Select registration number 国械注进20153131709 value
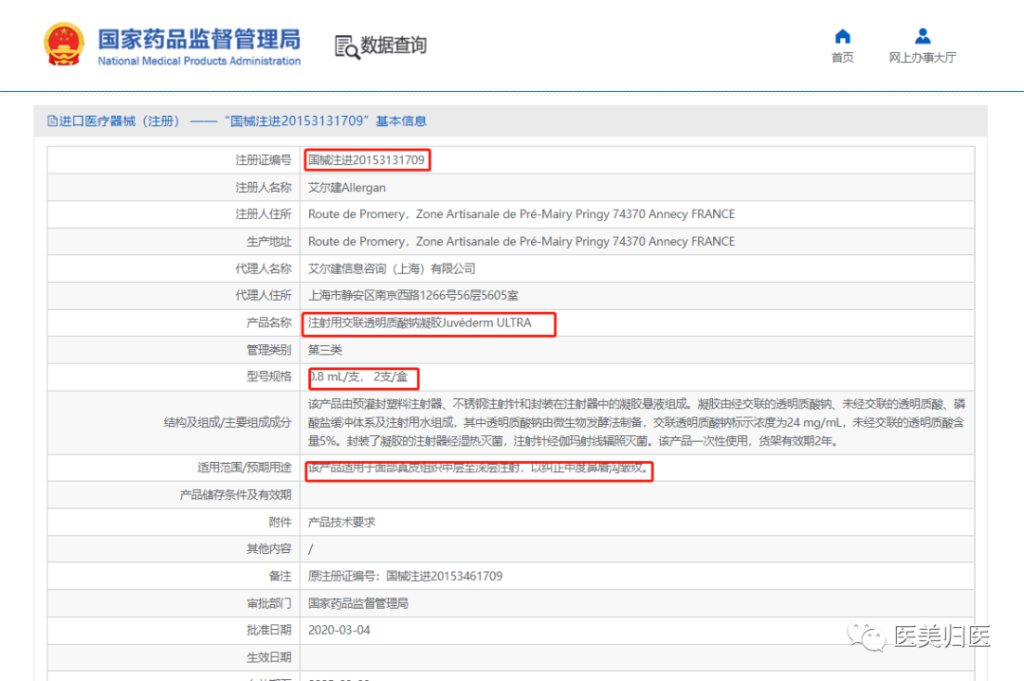The width and height of the screenshot is (1024, 681). click(366, 160)
